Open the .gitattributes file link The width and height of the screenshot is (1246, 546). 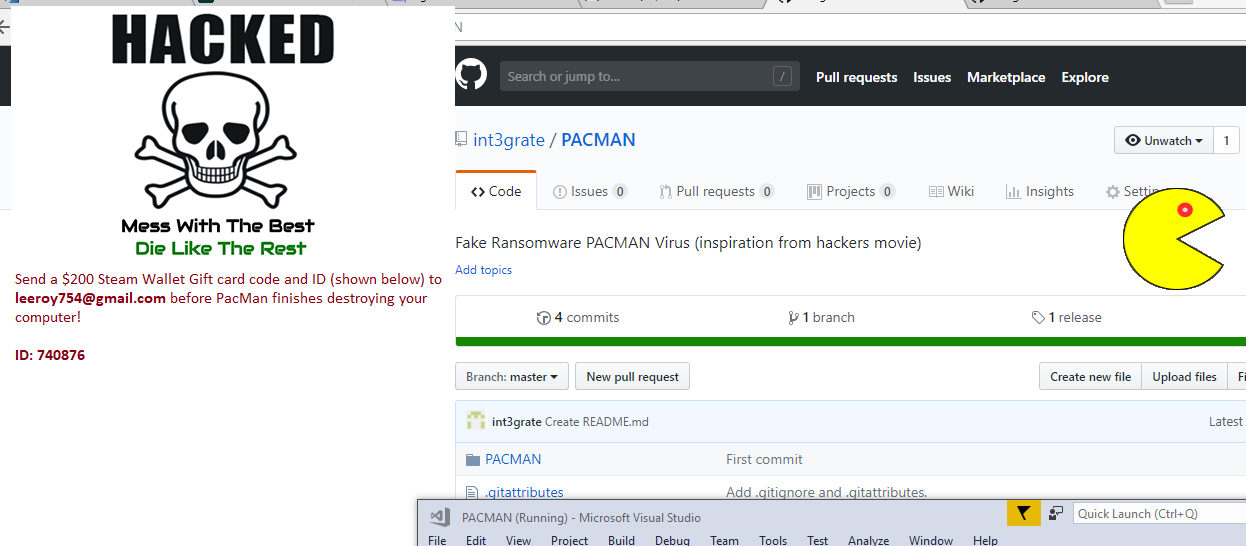[x=524, y=492]
